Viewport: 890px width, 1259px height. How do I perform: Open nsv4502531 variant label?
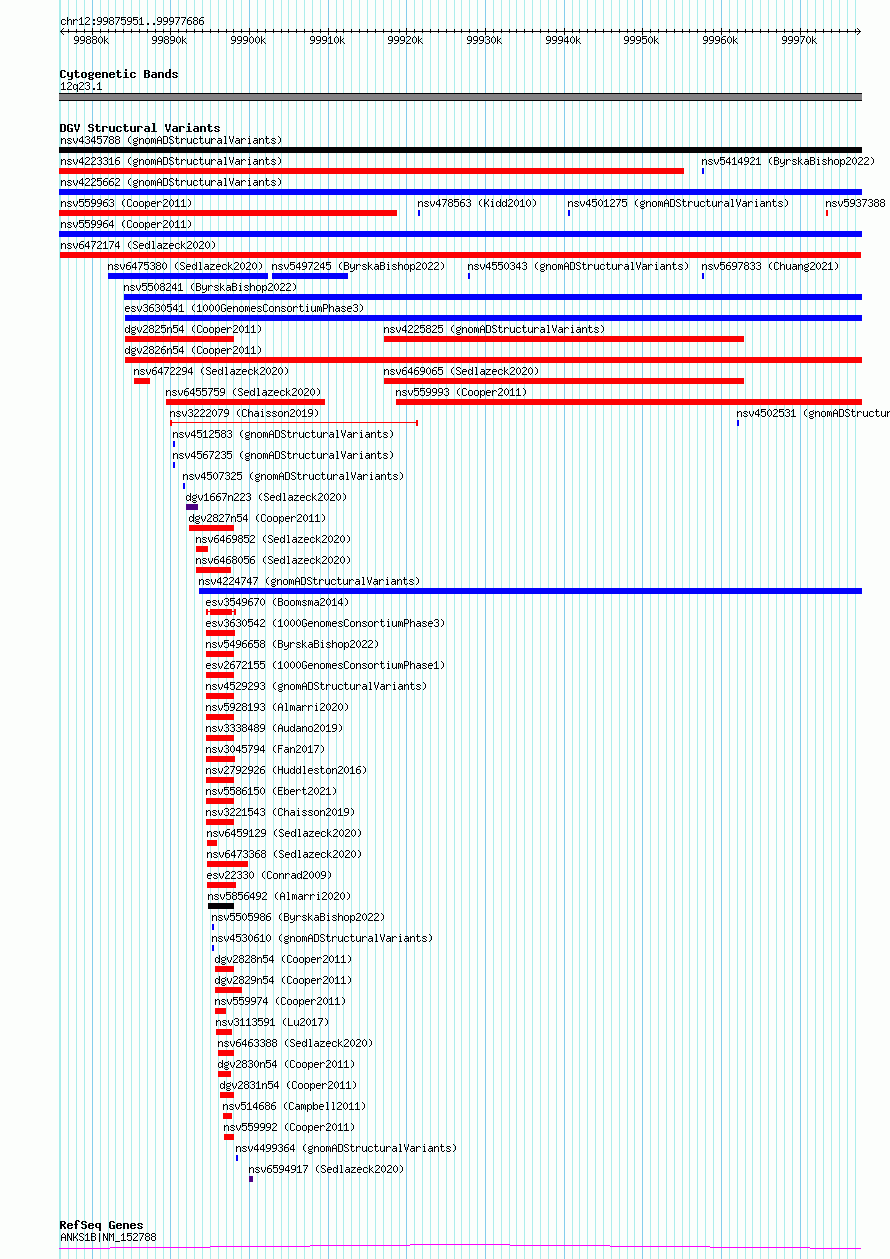813,413
